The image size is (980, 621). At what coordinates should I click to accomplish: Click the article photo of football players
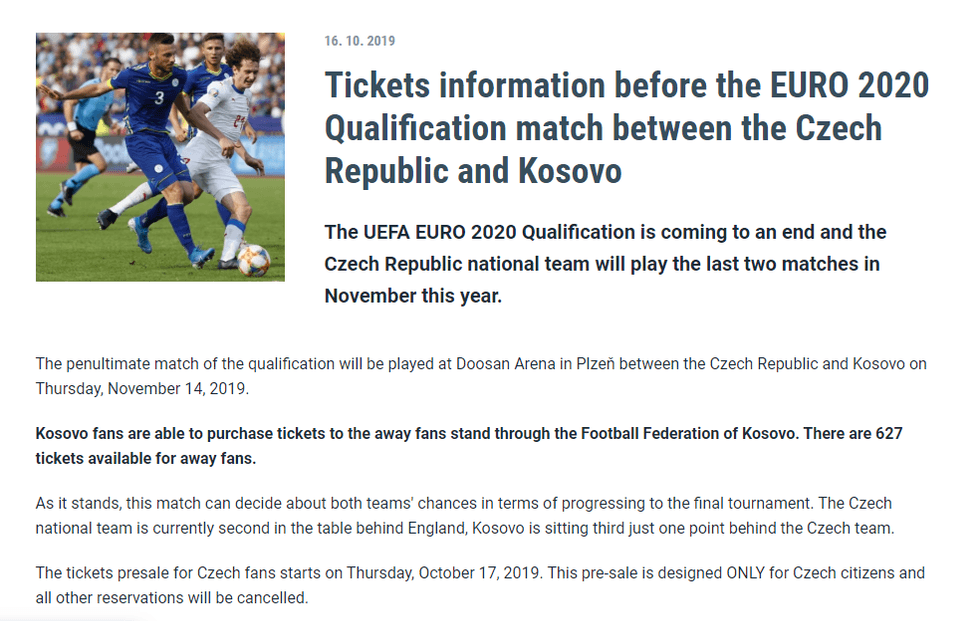160,156
